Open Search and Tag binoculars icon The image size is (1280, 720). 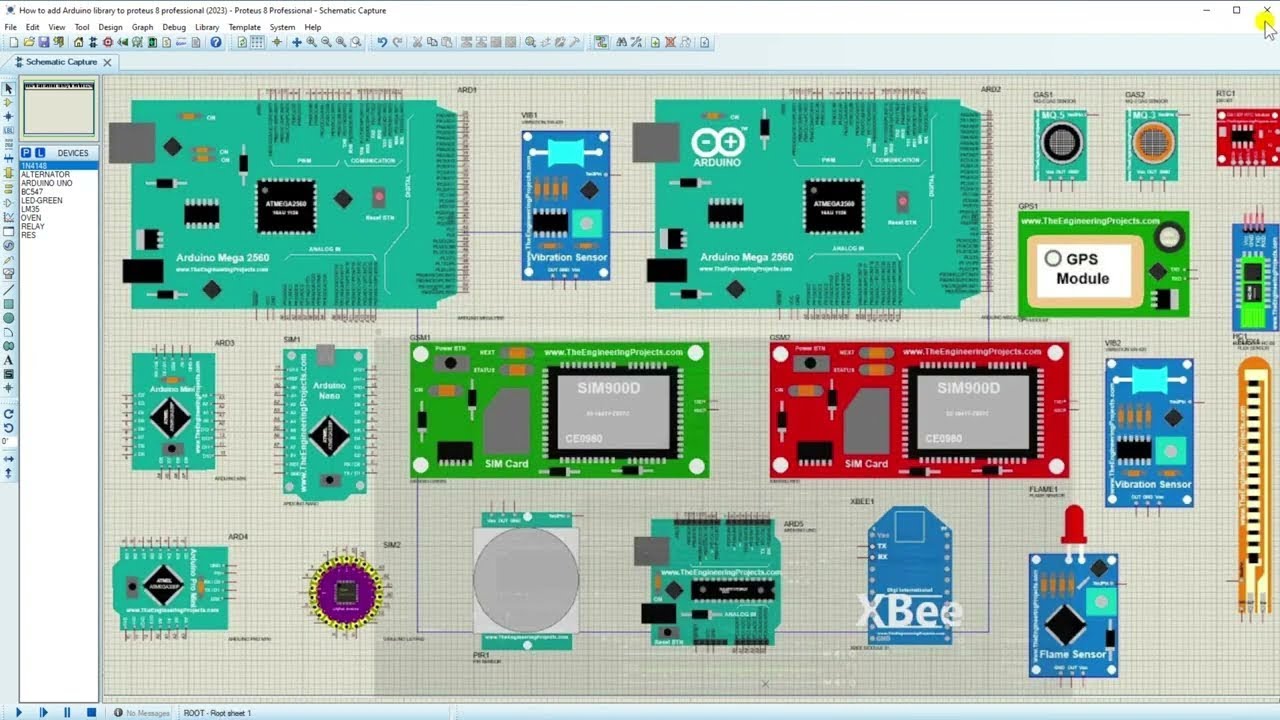pos(622,42)
